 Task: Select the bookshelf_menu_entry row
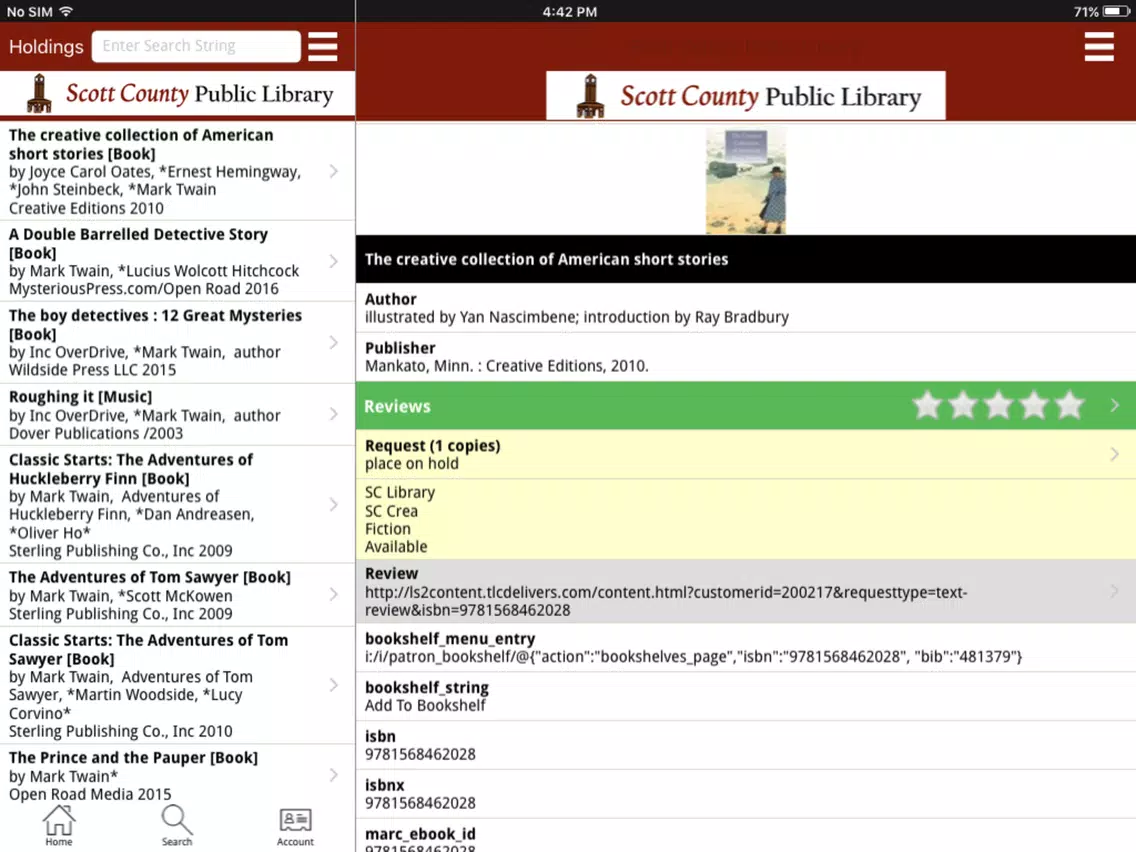click(746, 648)
